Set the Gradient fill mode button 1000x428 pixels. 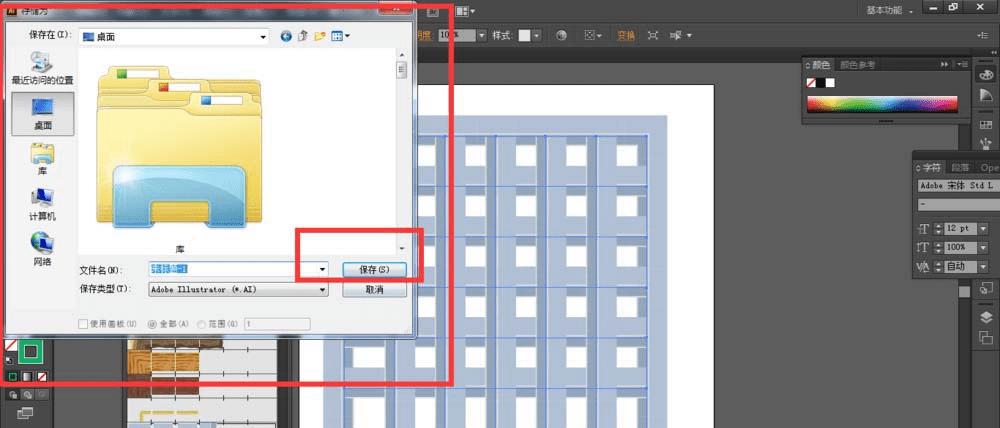coord(26,377)
